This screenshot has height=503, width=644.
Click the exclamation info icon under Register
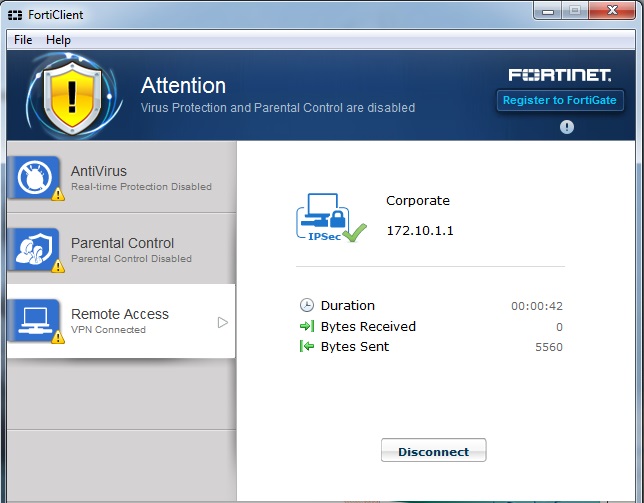pos(566,127)
